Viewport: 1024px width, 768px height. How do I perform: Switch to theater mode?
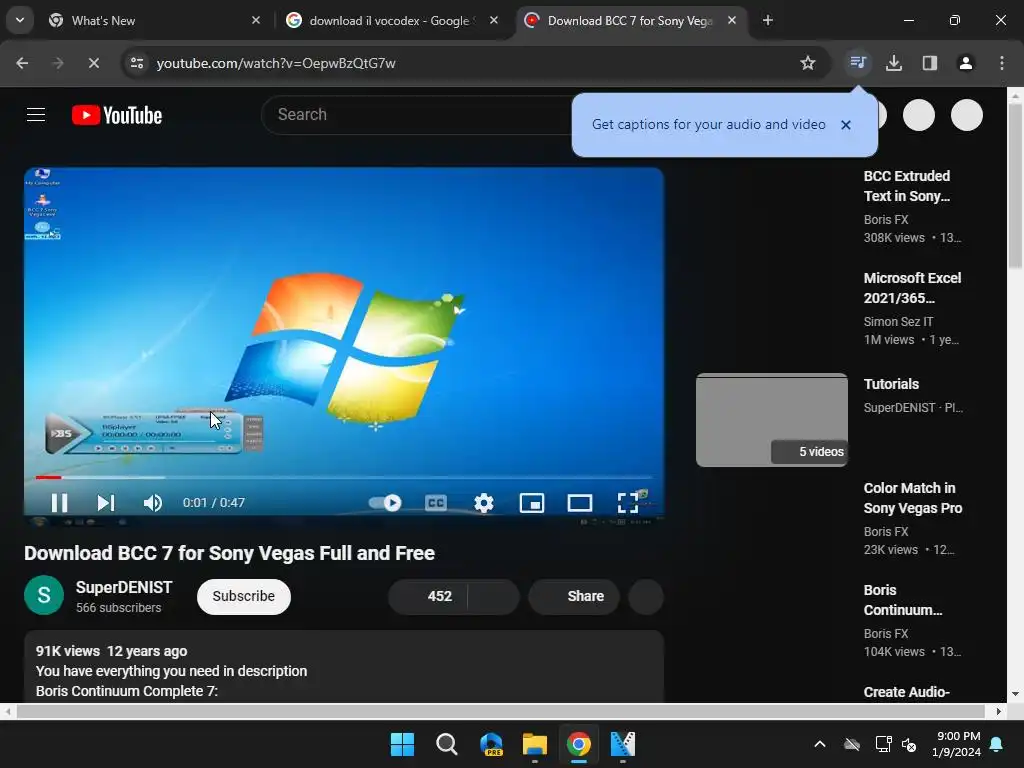coord(580,503)
